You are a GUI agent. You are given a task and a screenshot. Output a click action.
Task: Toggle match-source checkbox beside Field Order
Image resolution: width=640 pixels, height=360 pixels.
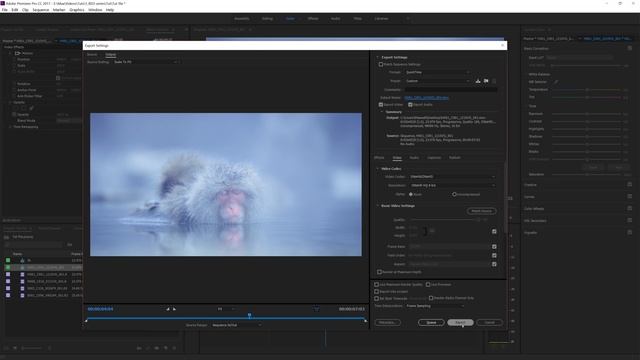pyautogui.click(x=494, y=256)
